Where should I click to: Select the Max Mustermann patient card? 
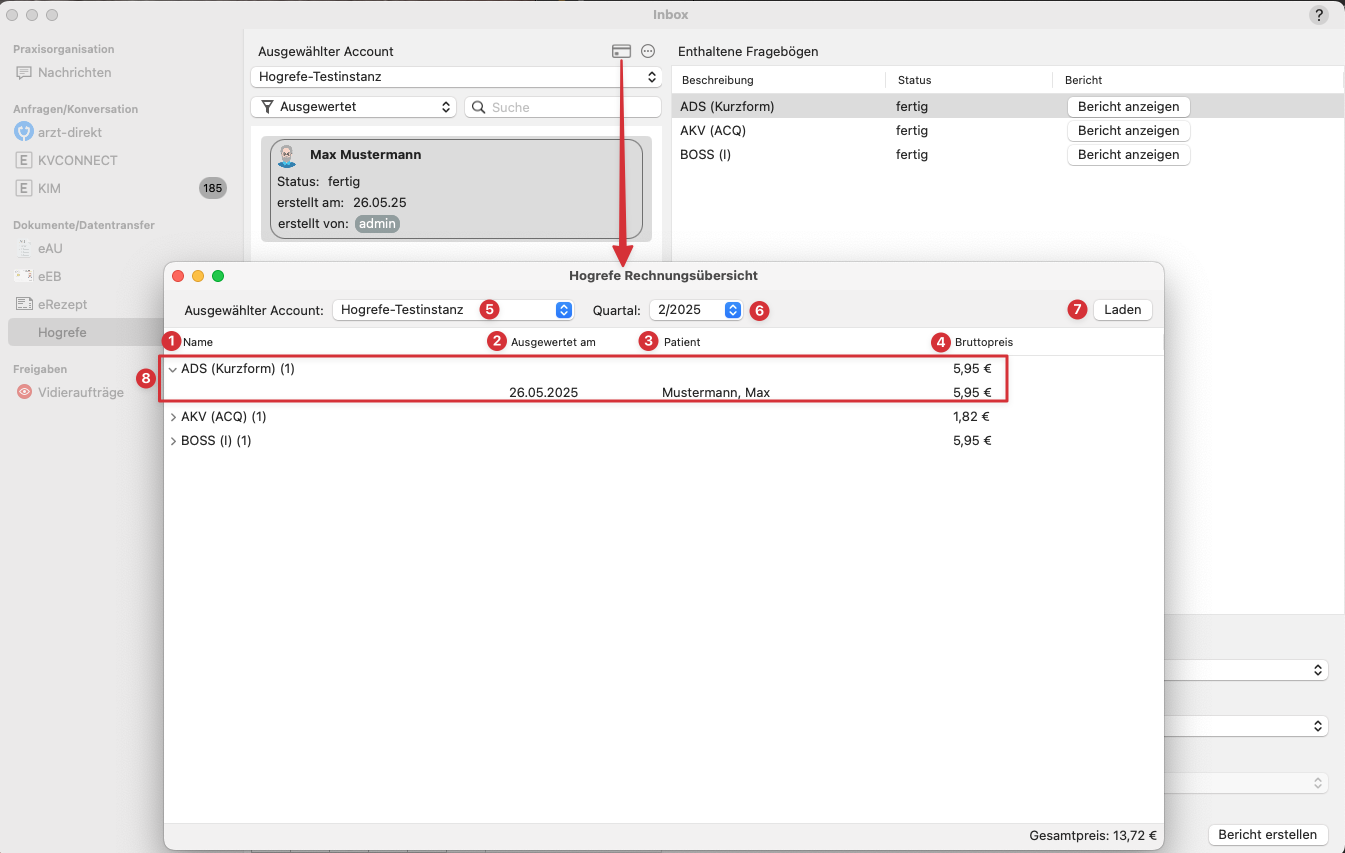[x=456, y=189]
